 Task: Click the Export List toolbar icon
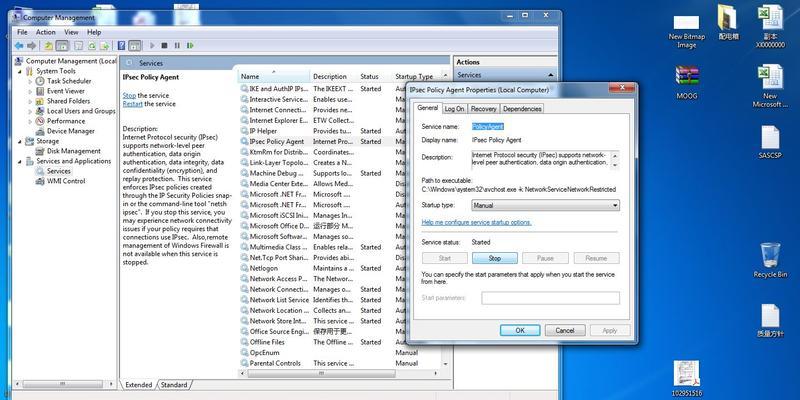tap(105, 46)
